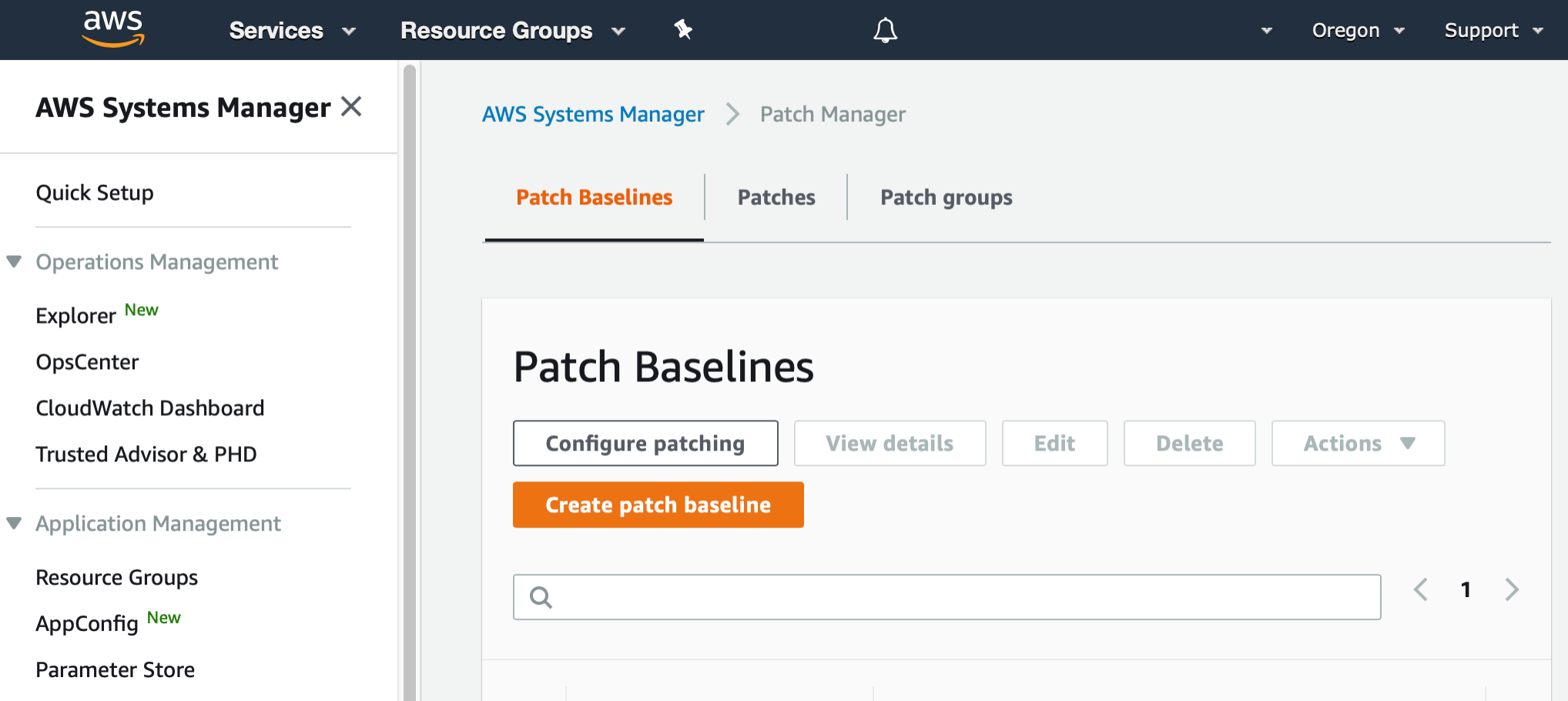The image size is (1568, 701).
Task: Switch to the Patch groups tab
Action: coord(946,197)
